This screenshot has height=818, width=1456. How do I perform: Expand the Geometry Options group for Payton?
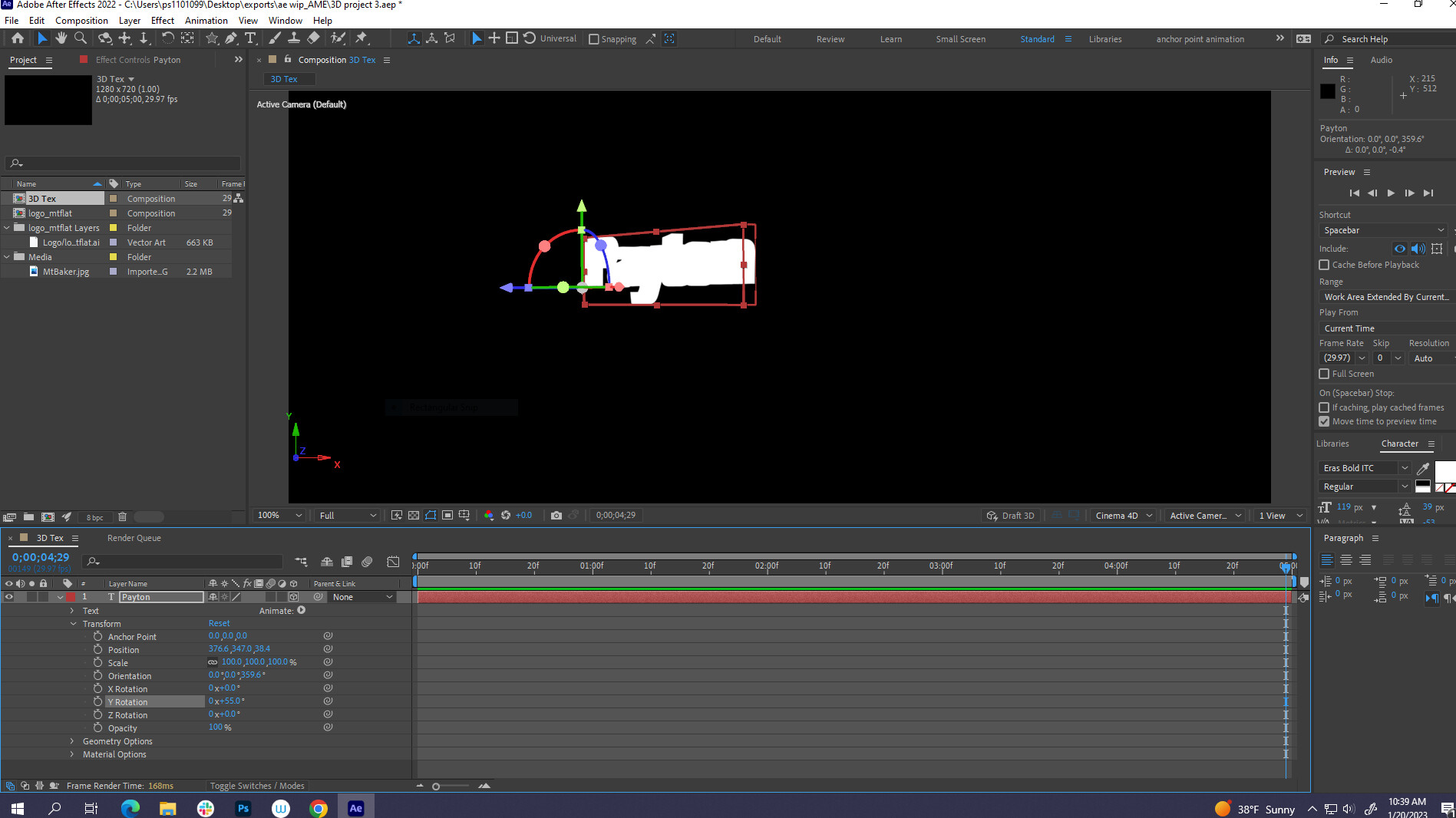(x=71, y=741)
